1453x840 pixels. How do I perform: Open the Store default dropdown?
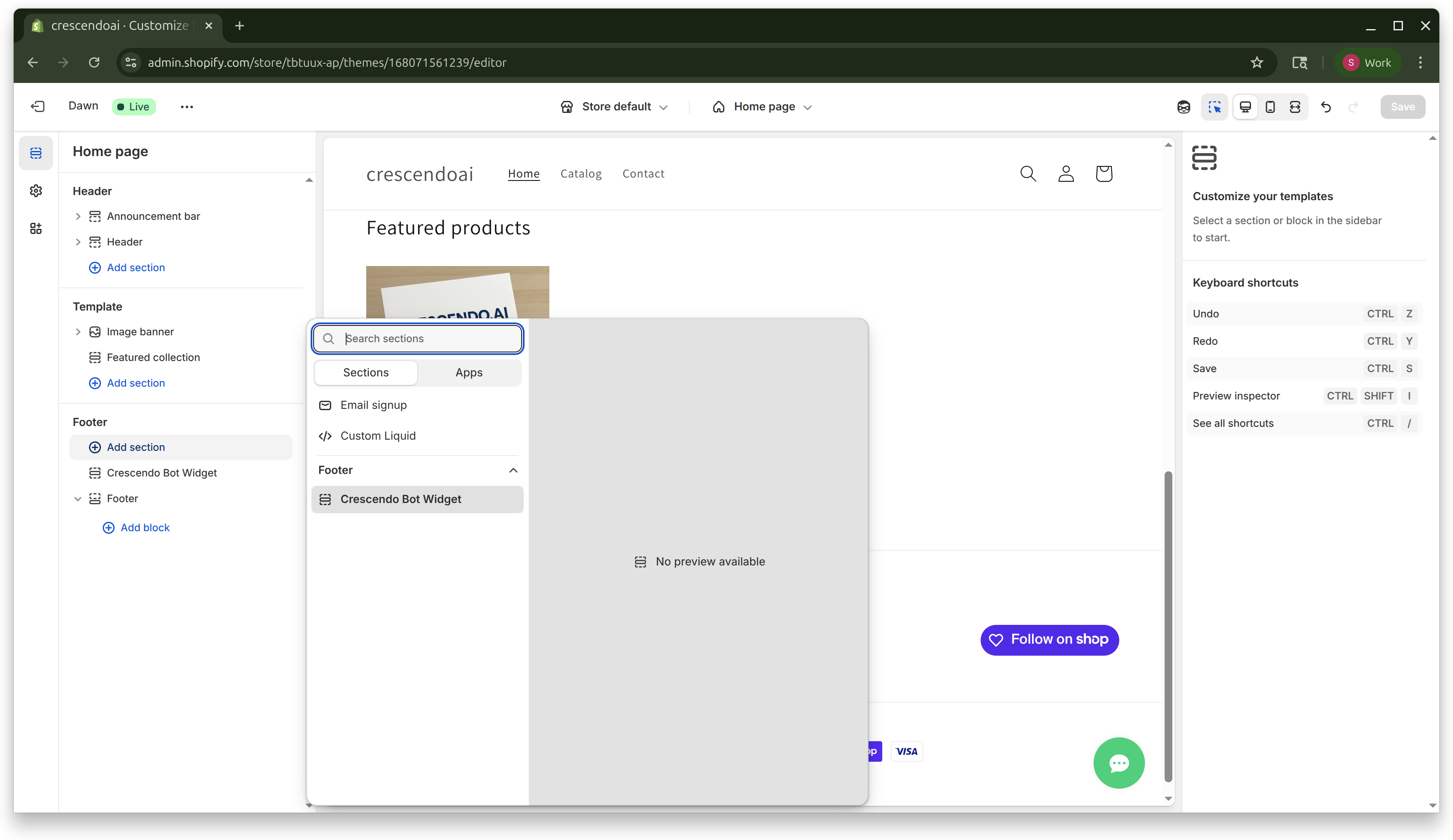614,106
